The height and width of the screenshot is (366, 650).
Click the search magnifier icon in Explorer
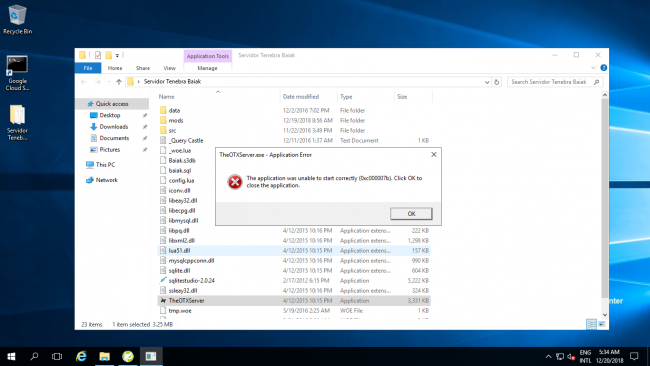pos(597,82)
